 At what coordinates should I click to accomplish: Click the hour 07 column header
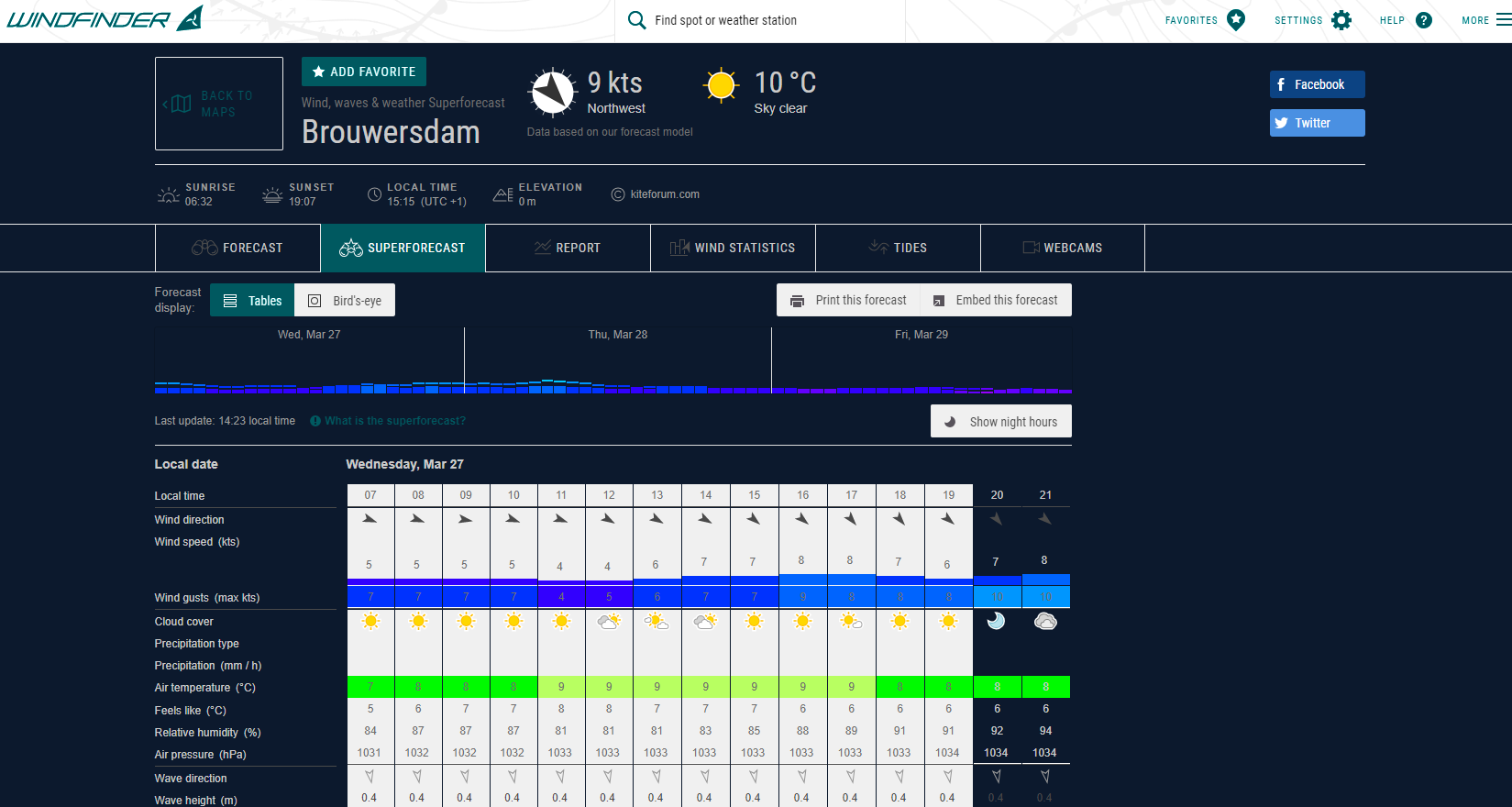pyautogui.click(x=370, y=495)
